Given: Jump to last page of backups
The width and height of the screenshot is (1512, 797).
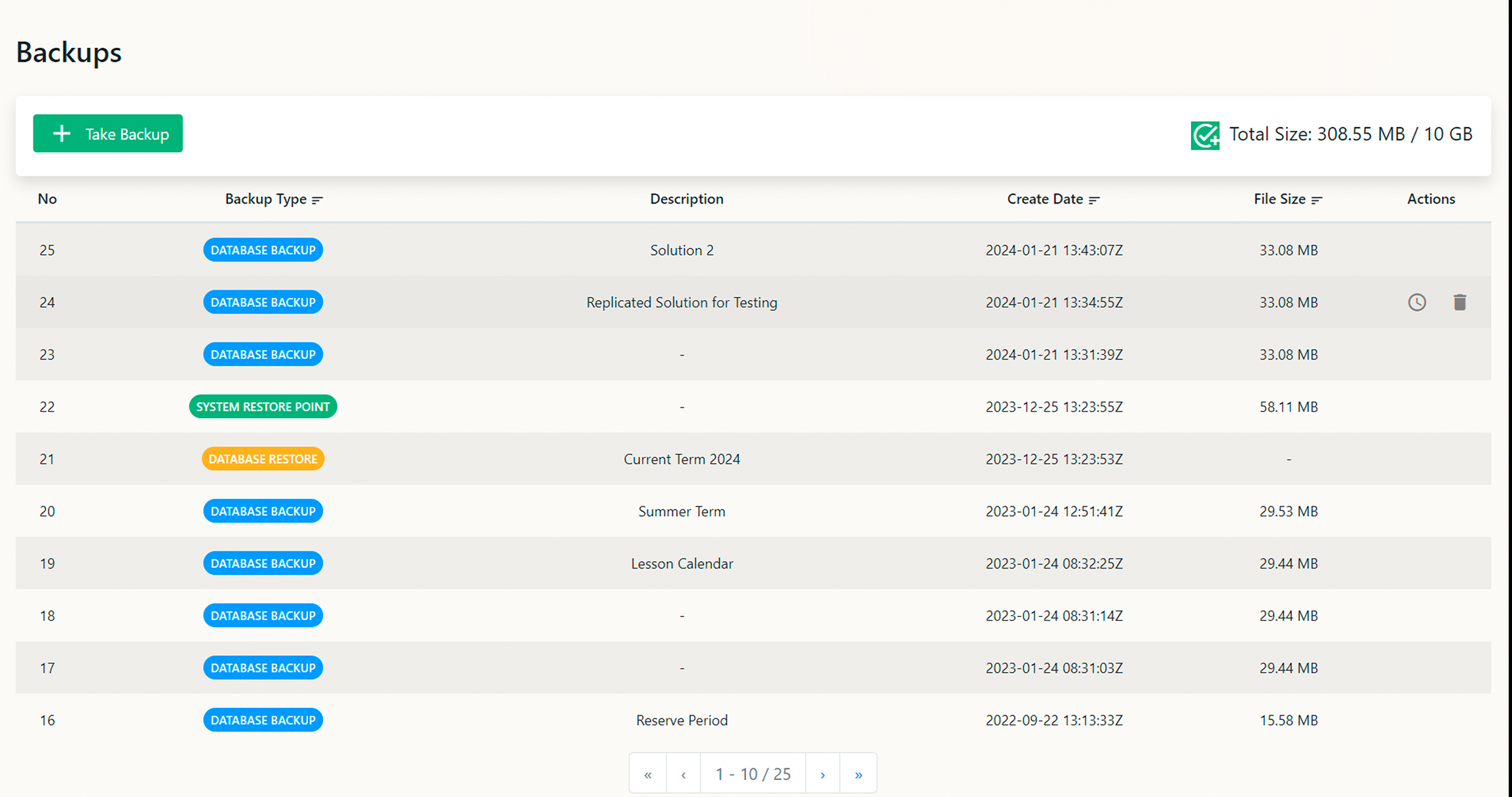Looking at the screenshot, I should 858,774.
